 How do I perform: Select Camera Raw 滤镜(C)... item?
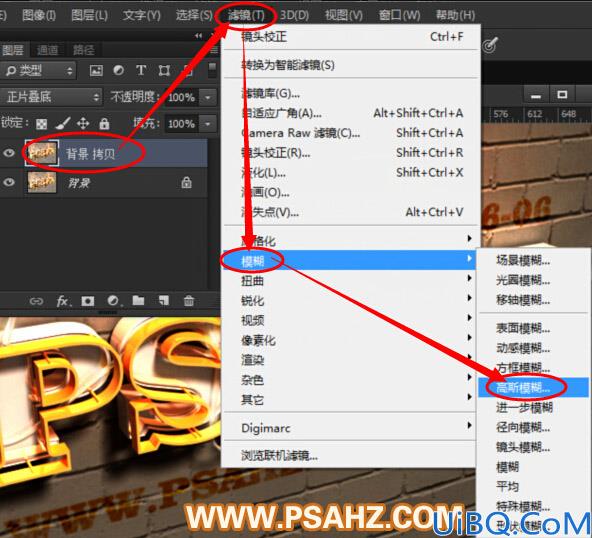point(351,133)
